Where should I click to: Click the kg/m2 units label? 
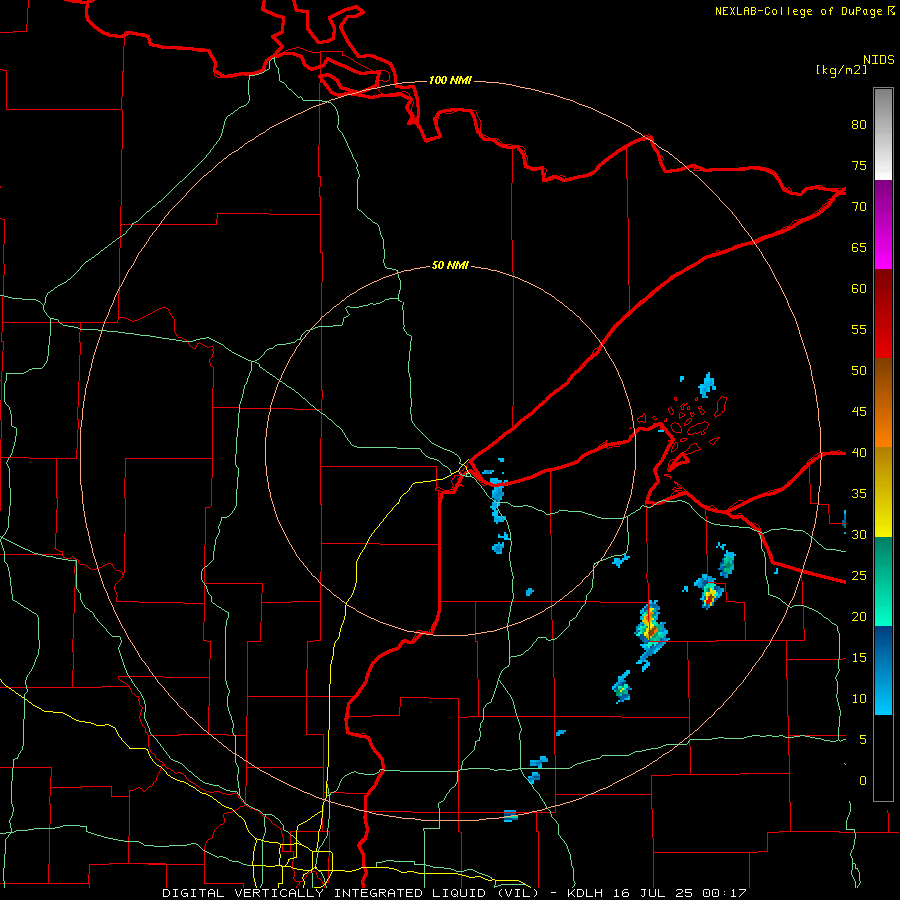(841, 70)
